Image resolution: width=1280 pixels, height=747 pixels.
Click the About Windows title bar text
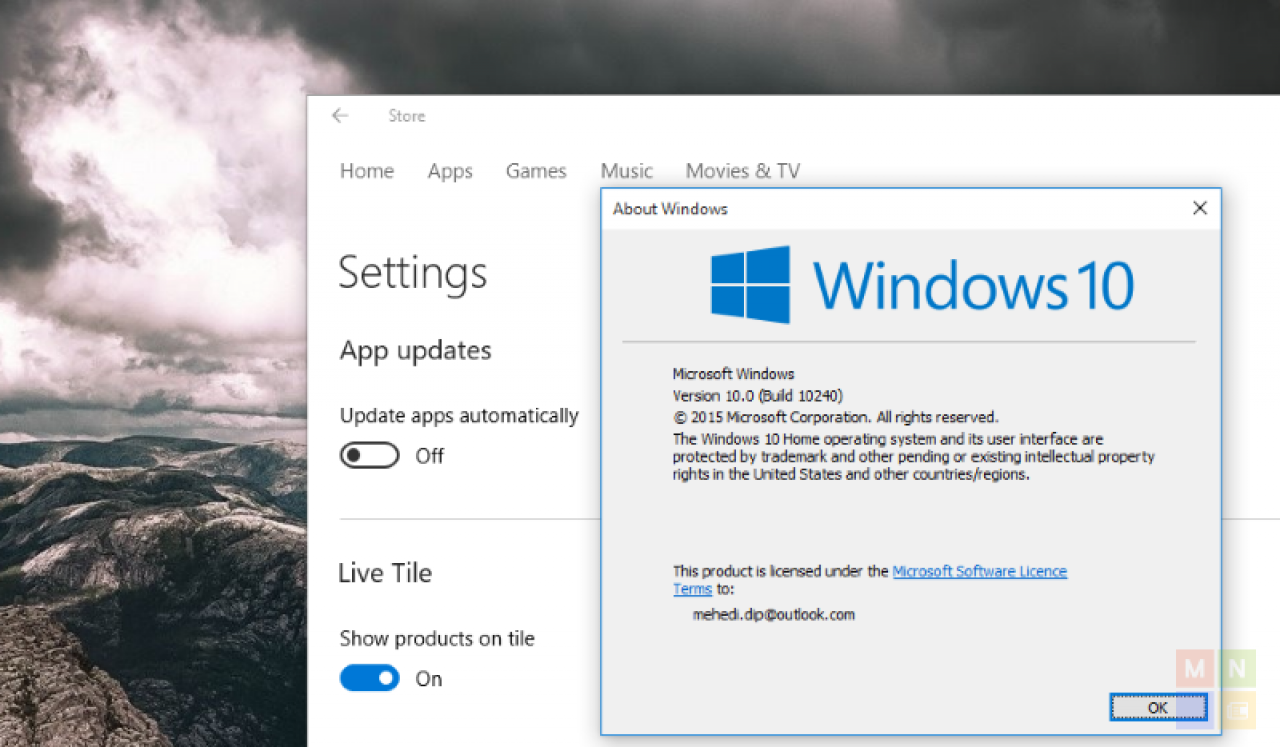coord(670,209)
